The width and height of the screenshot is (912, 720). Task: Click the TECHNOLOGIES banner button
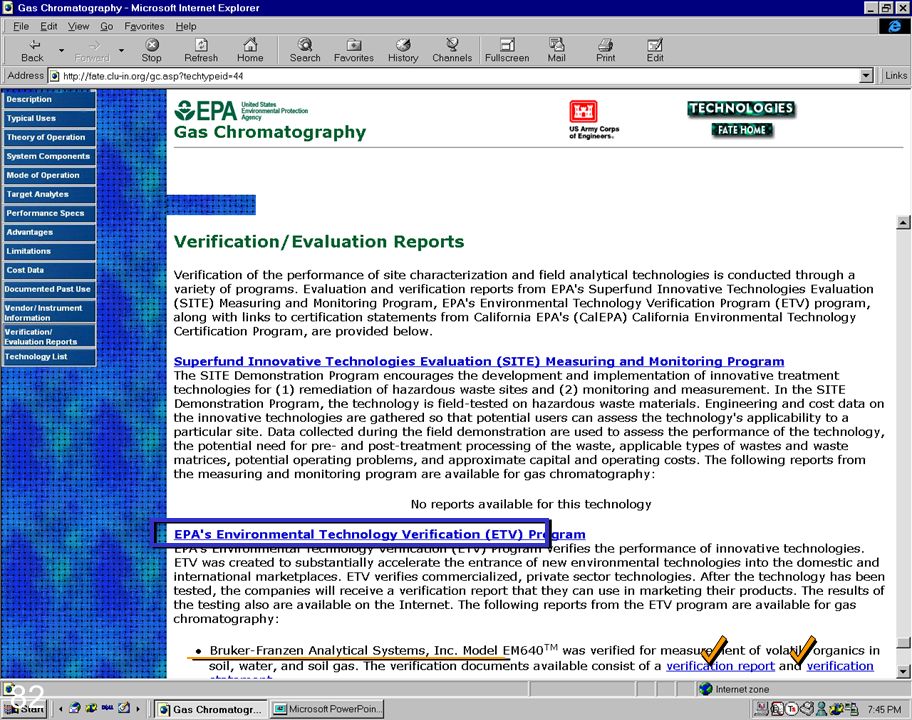tap(741, 108)
